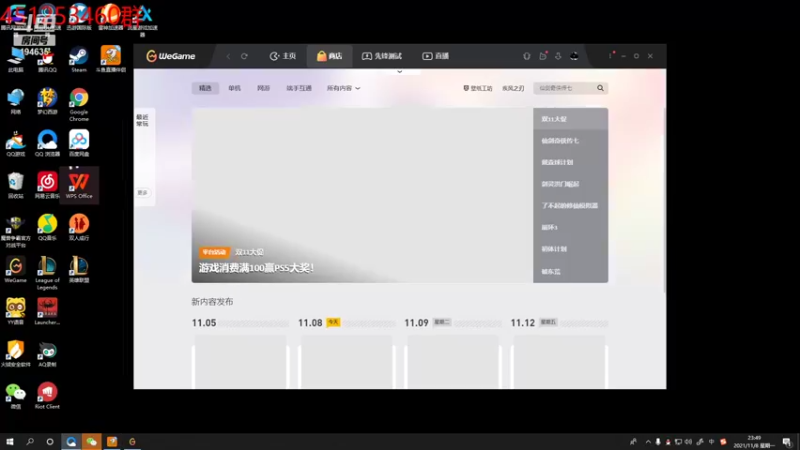Open Google Chrome desktop shortcut

tap(79, 105)
